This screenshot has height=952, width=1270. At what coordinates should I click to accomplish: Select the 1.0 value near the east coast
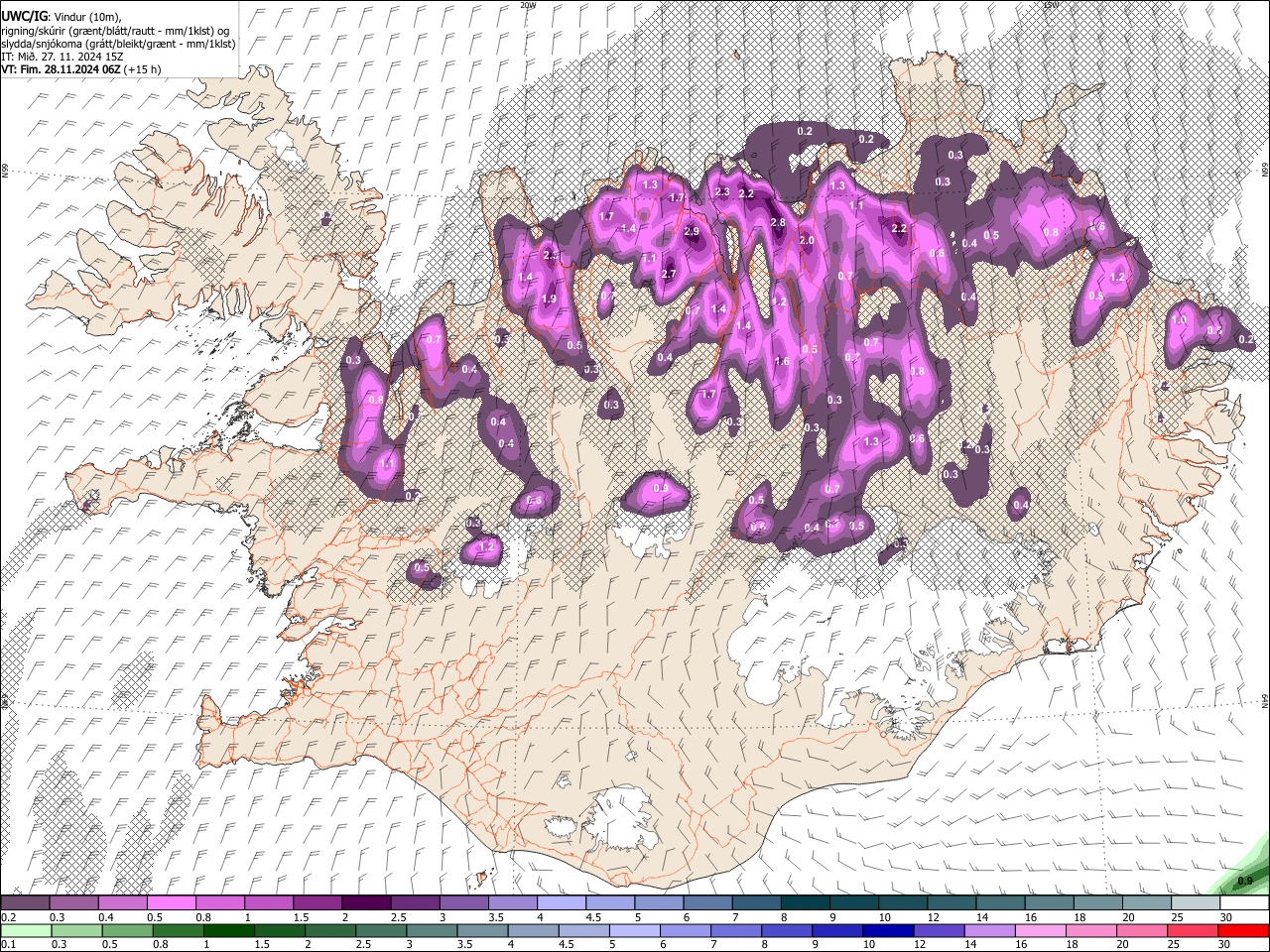pyautogui.click(x=1179, y=321)
